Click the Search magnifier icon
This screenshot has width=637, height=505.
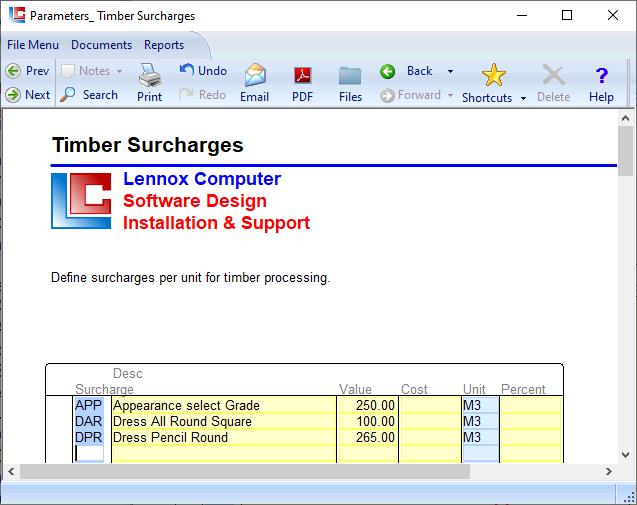coord(67,95)
